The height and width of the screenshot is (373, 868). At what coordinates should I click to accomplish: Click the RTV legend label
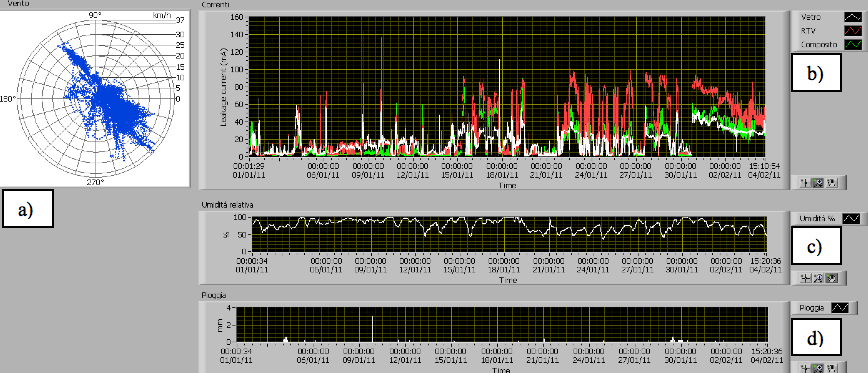[x=808, y=32]
